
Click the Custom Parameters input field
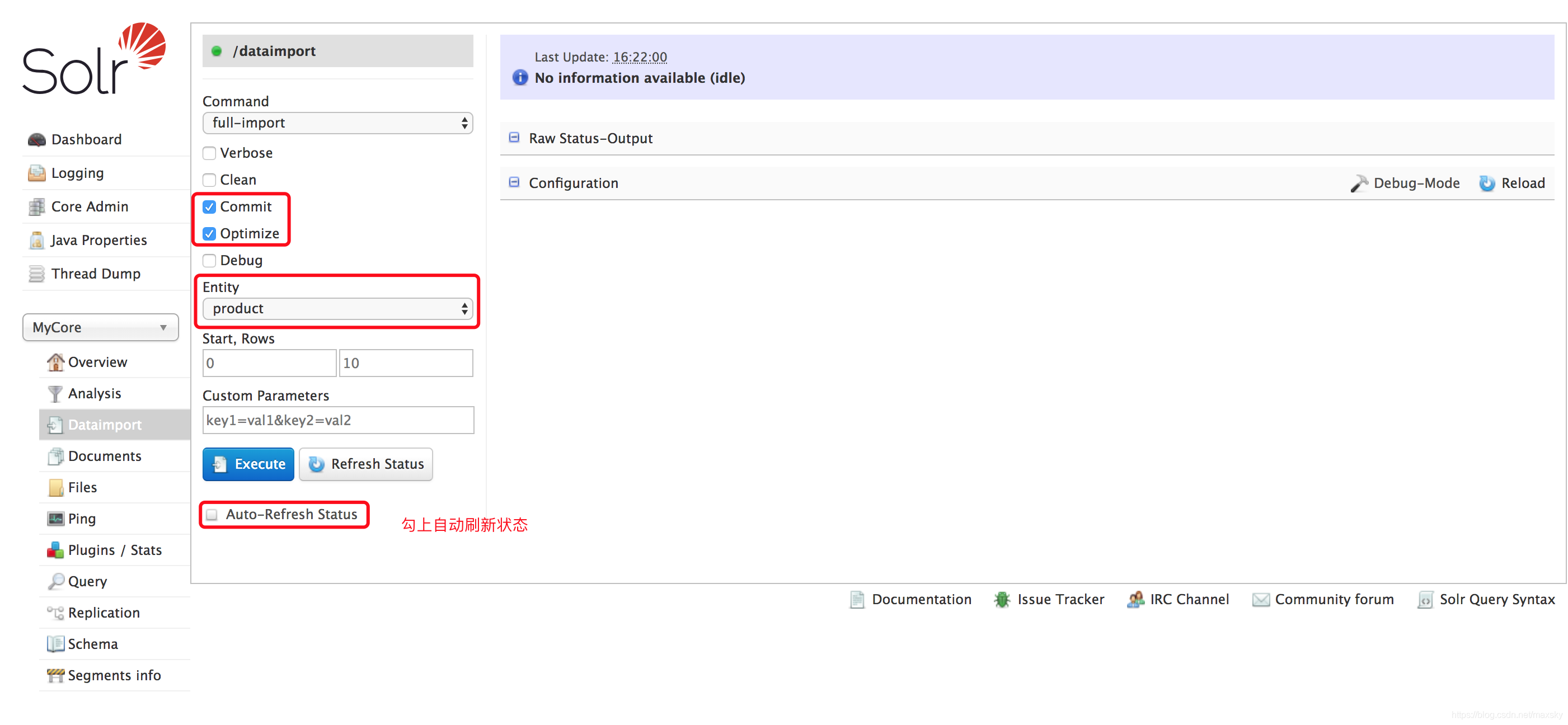pyautogui.click(x=338, y=420)
